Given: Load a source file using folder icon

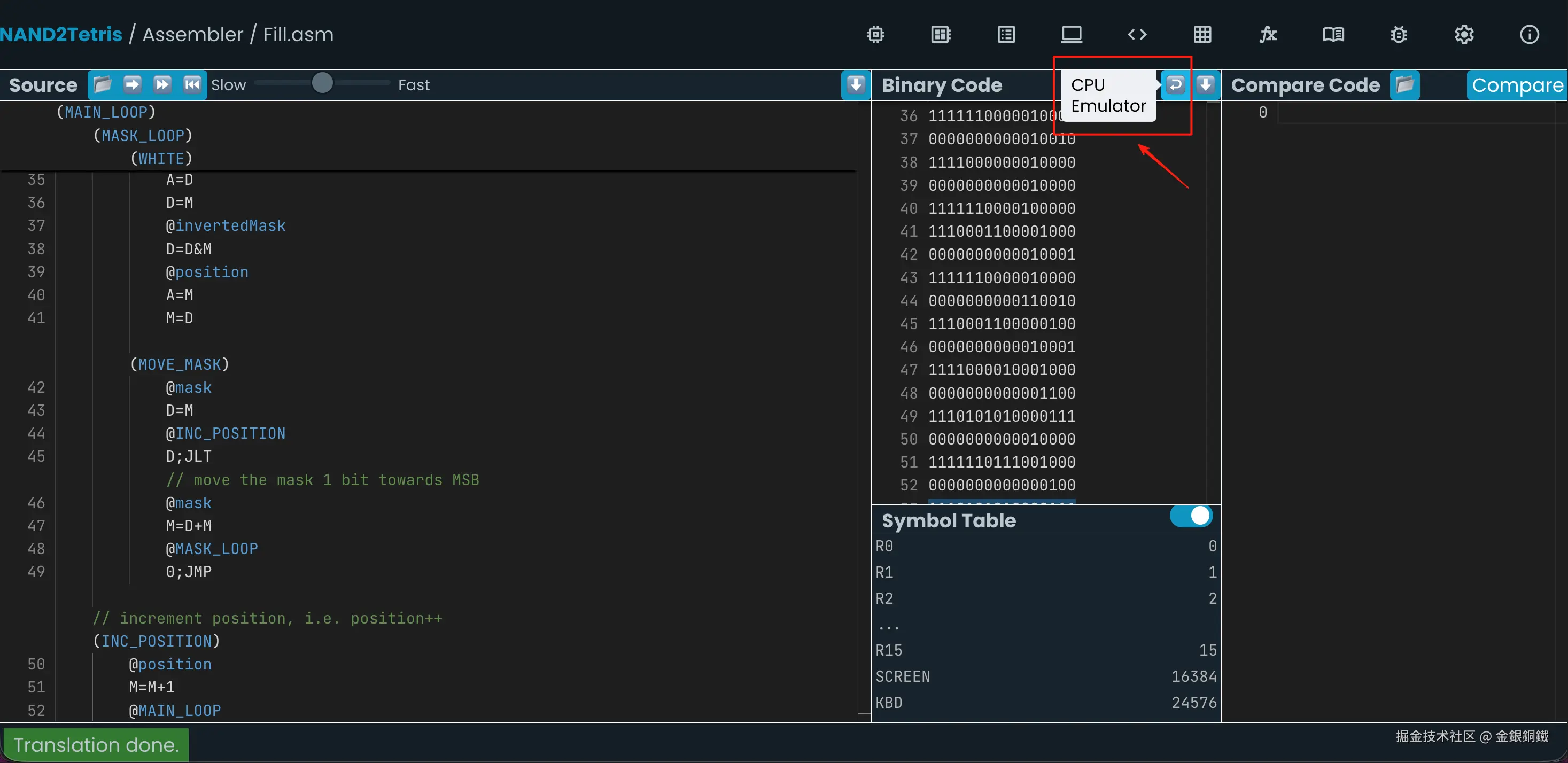Looking at the screenshot, I should (103, 84).
